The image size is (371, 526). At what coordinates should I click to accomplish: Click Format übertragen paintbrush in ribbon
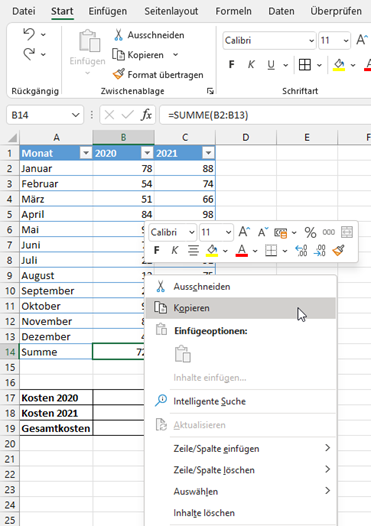coord(118,74)
